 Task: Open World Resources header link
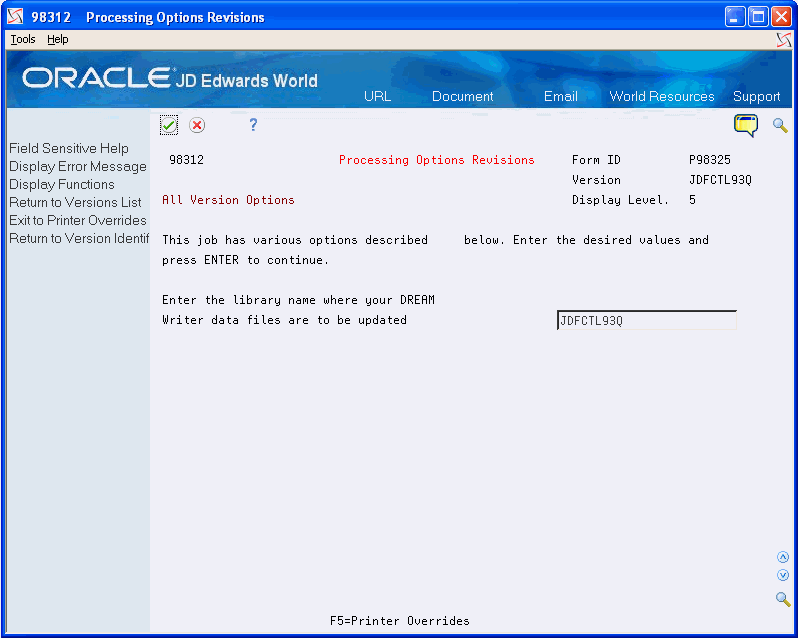point(662,96)
